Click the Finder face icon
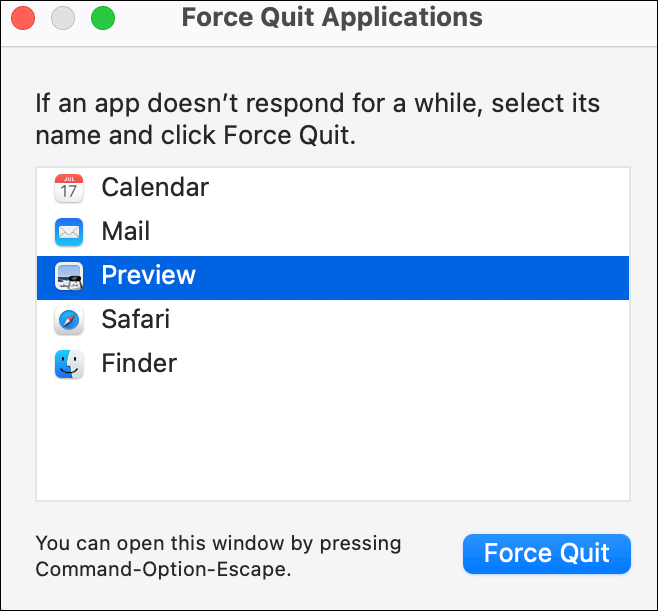 click(69, 364)
